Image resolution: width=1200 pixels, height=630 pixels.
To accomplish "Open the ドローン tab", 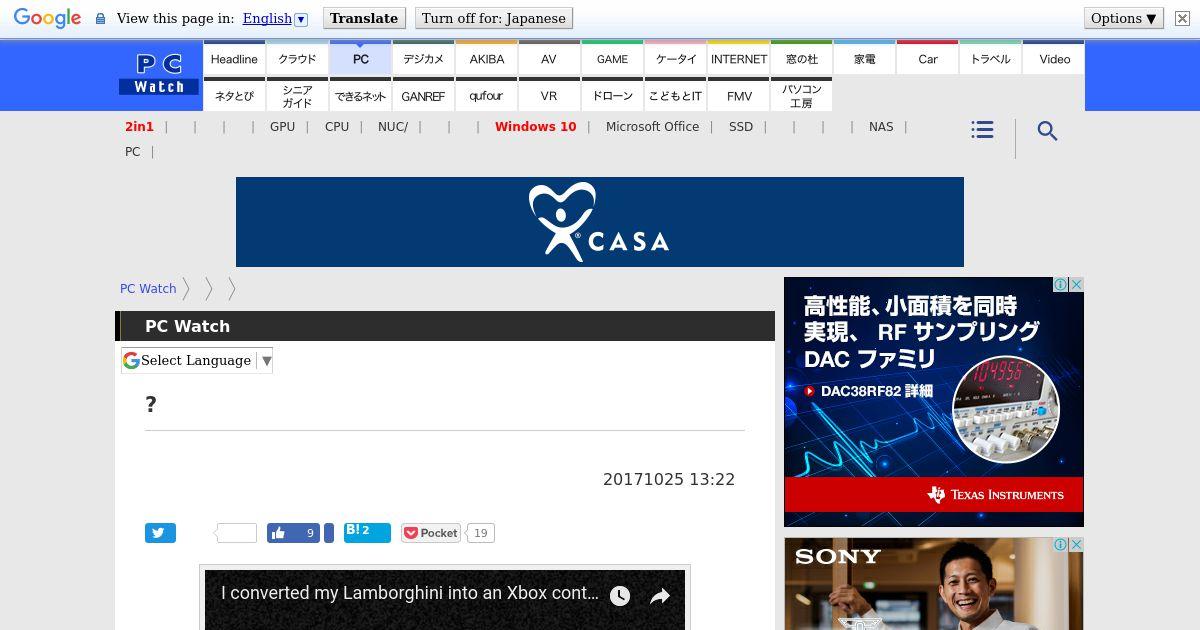I will (612, 96).
